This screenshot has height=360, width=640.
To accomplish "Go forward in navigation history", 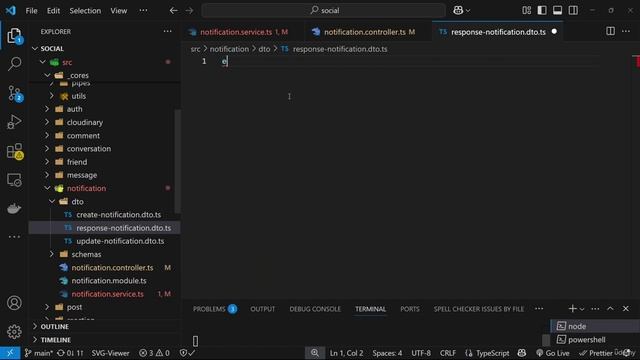I will tap(189, 11).
